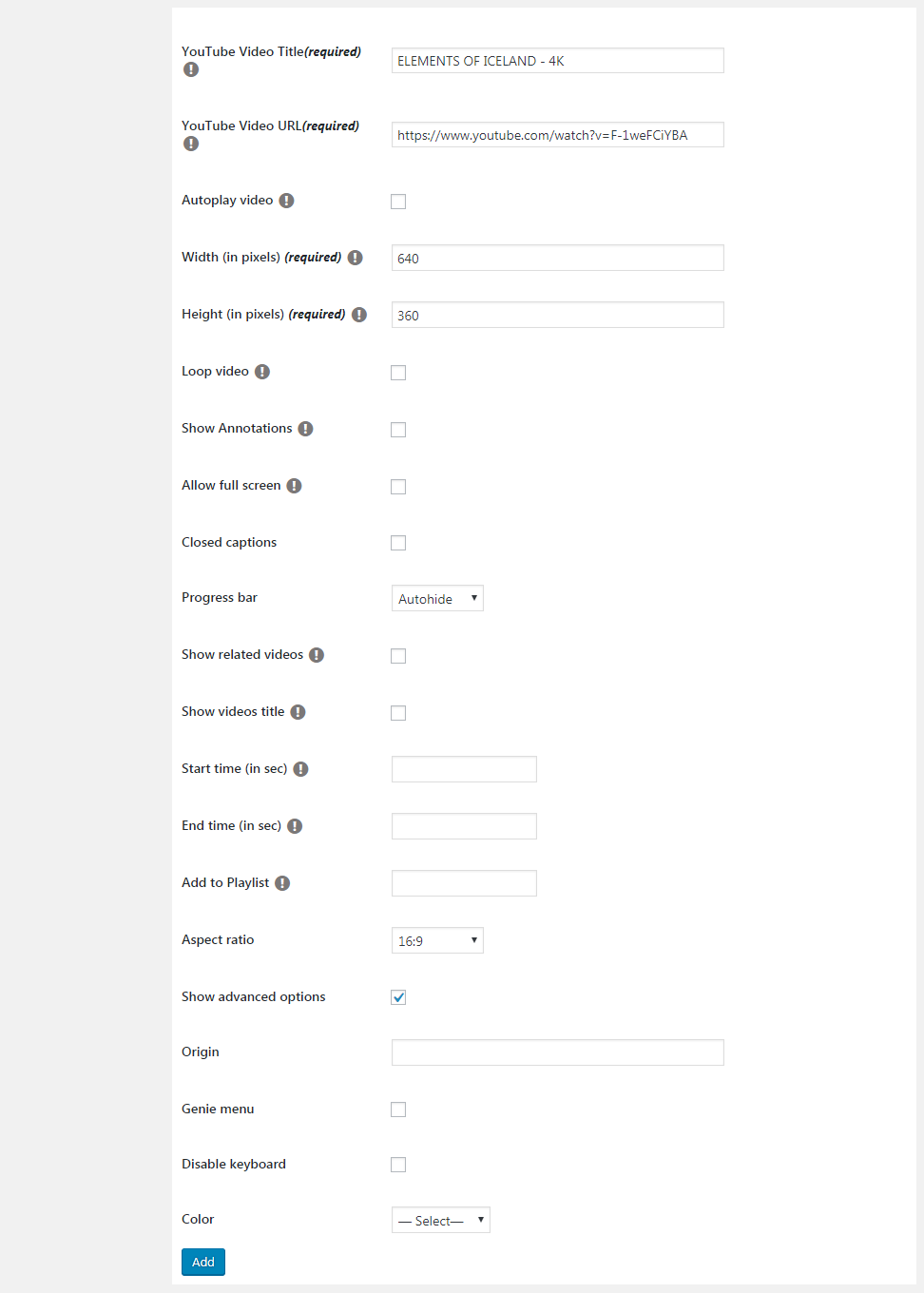The height and width of the screenshot is (1293, 924).
Task: Click into the Origin text field
Action: click(x=557, y=1052)
